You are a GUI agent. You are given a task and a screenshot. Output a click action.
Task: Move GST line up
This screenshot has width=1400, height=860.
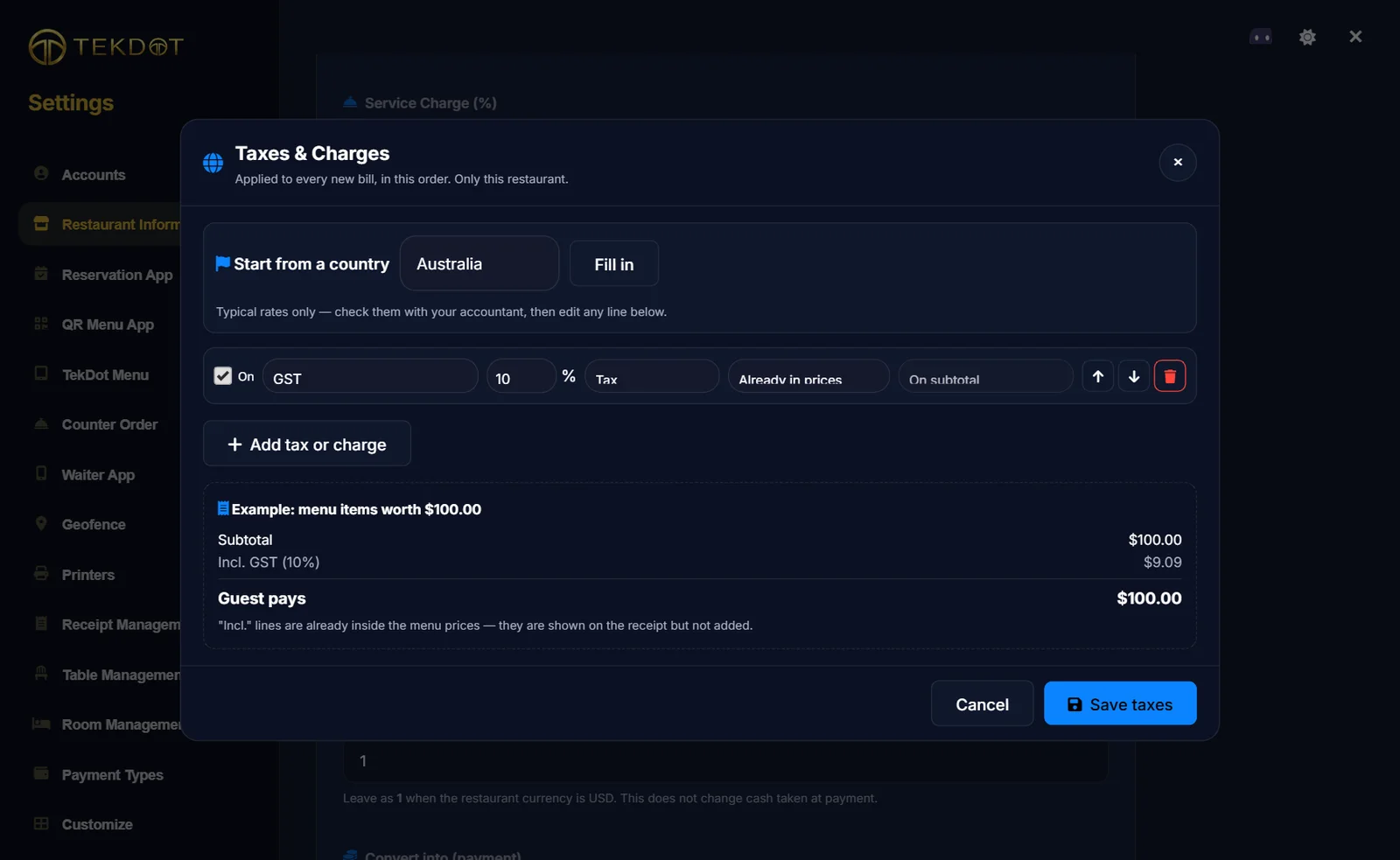1098,376
